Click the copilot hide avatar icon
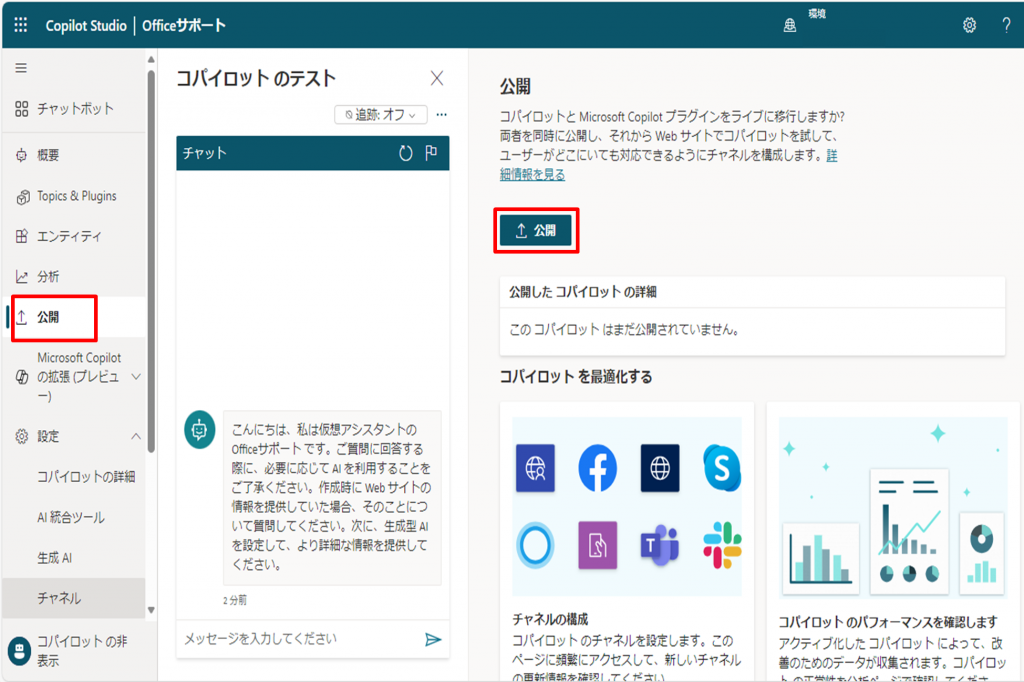The height and width of the screenshot is (682, 1024). point(20,651)
